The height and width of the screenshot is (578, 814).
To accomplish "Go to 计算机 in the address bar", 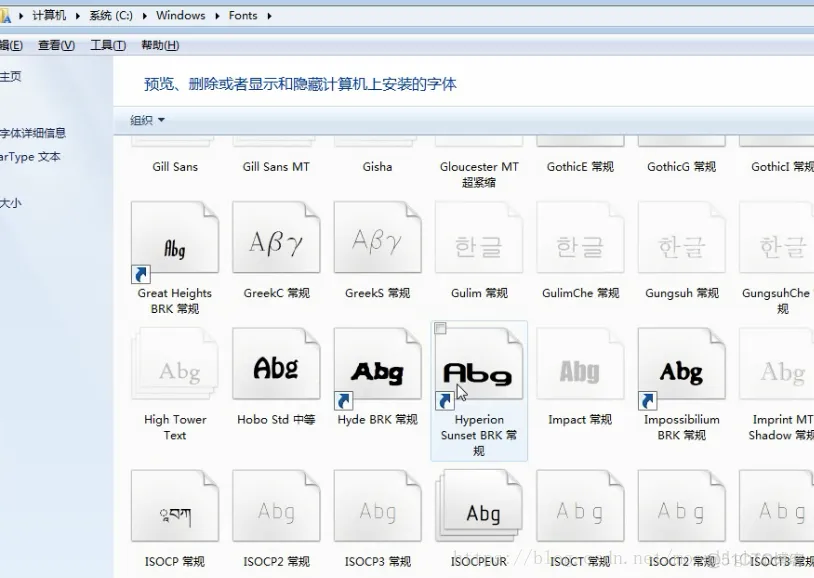I will (x=49, y=16).
